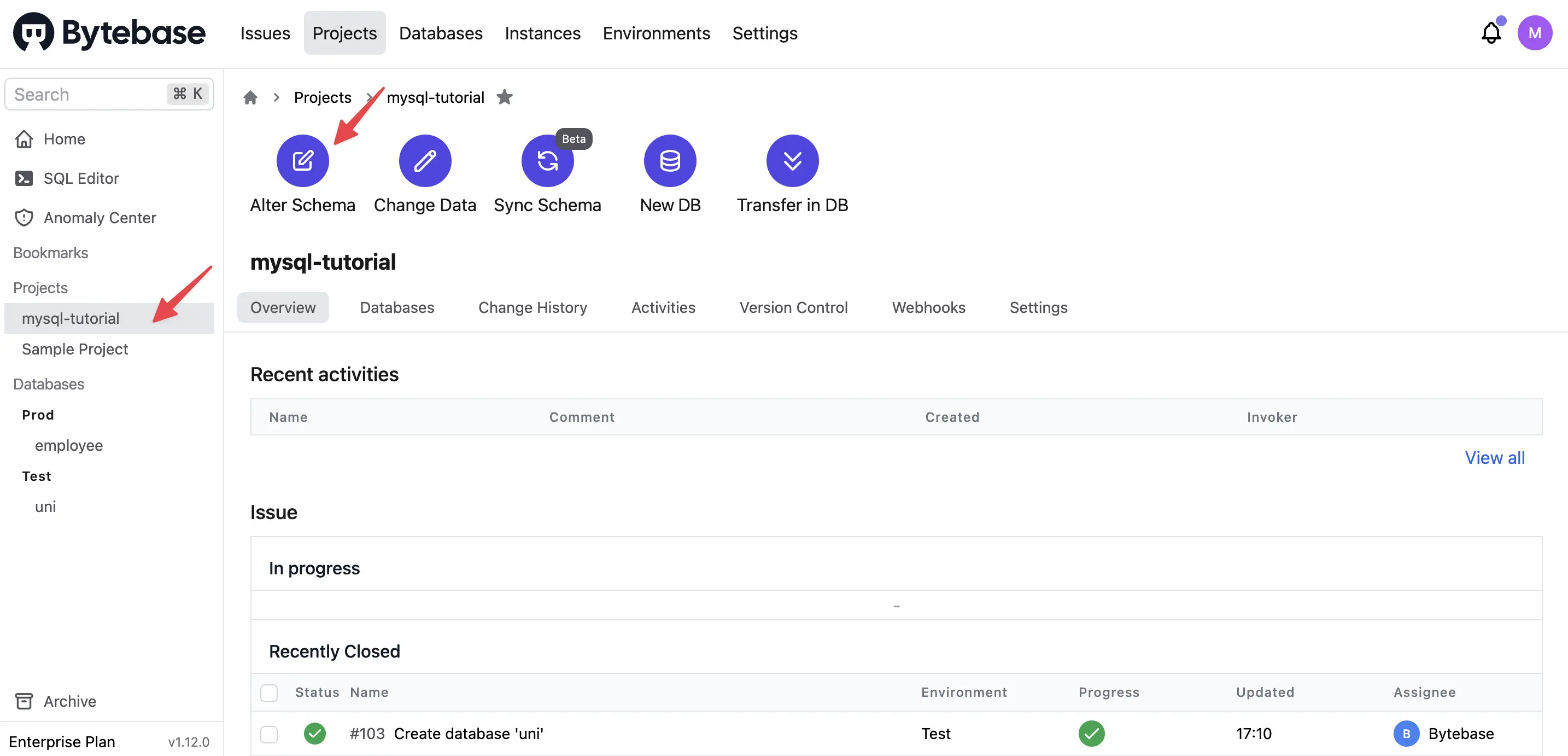Bookmark project with the star icon

[505, 97]
